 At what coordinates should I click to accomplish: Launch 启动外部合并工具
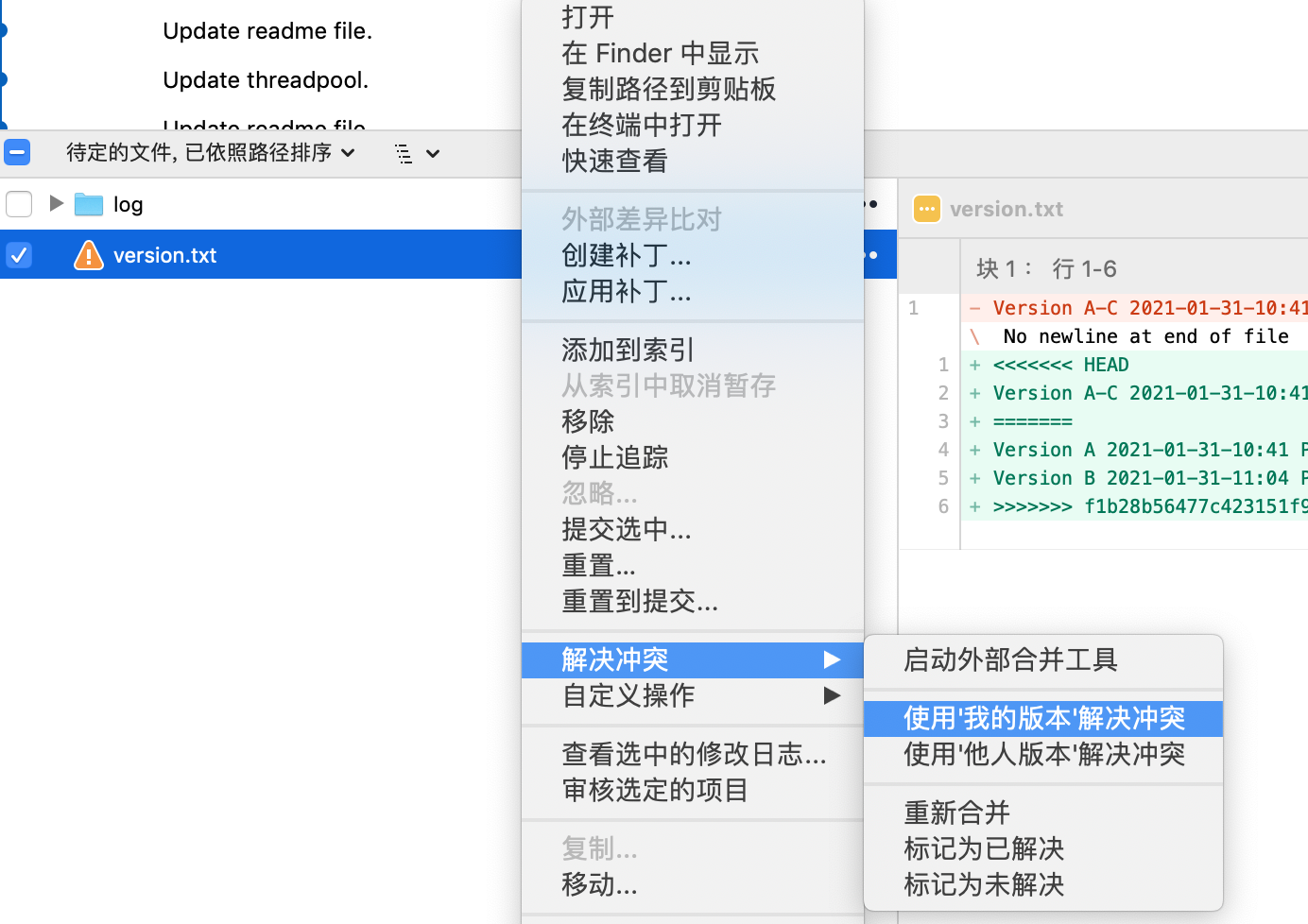point(1043,659)
